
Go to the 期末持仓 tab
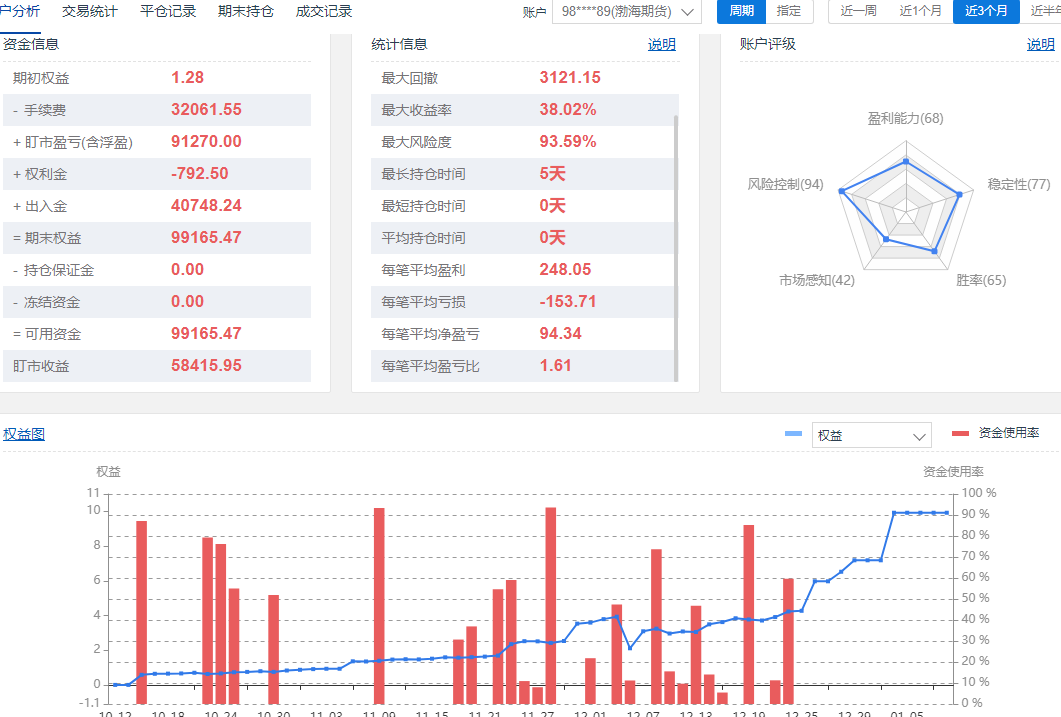(245, 12)
